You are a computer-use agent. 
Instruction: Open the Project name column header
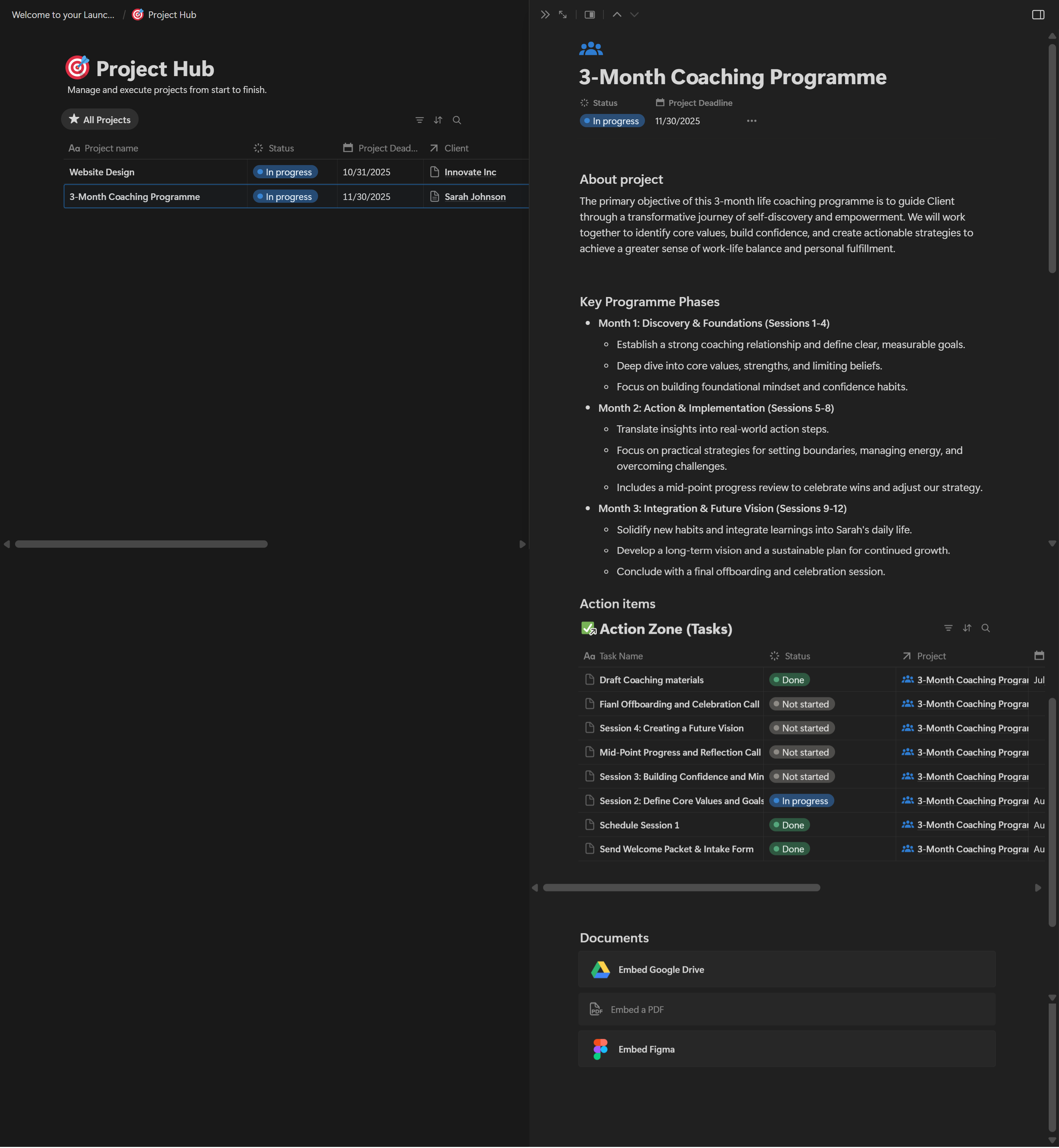pos(155,148)
